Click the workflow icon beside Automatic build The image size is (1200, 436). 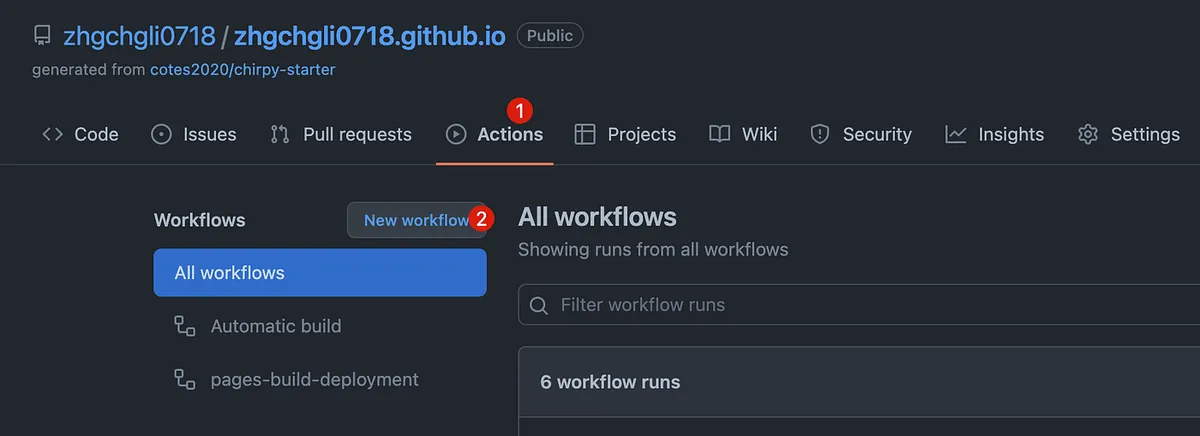click(x=184, y=326)
